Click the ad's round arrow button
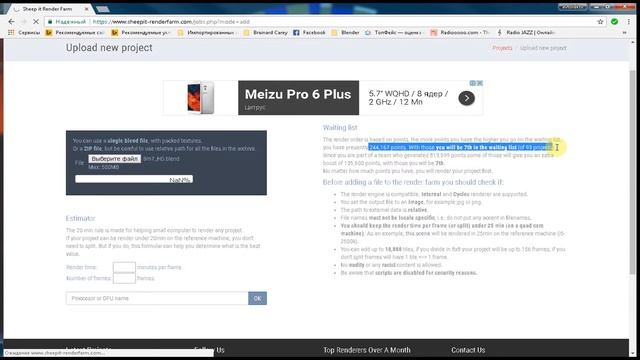The width and height of the screenshot is (640, 360). [466, 98]
